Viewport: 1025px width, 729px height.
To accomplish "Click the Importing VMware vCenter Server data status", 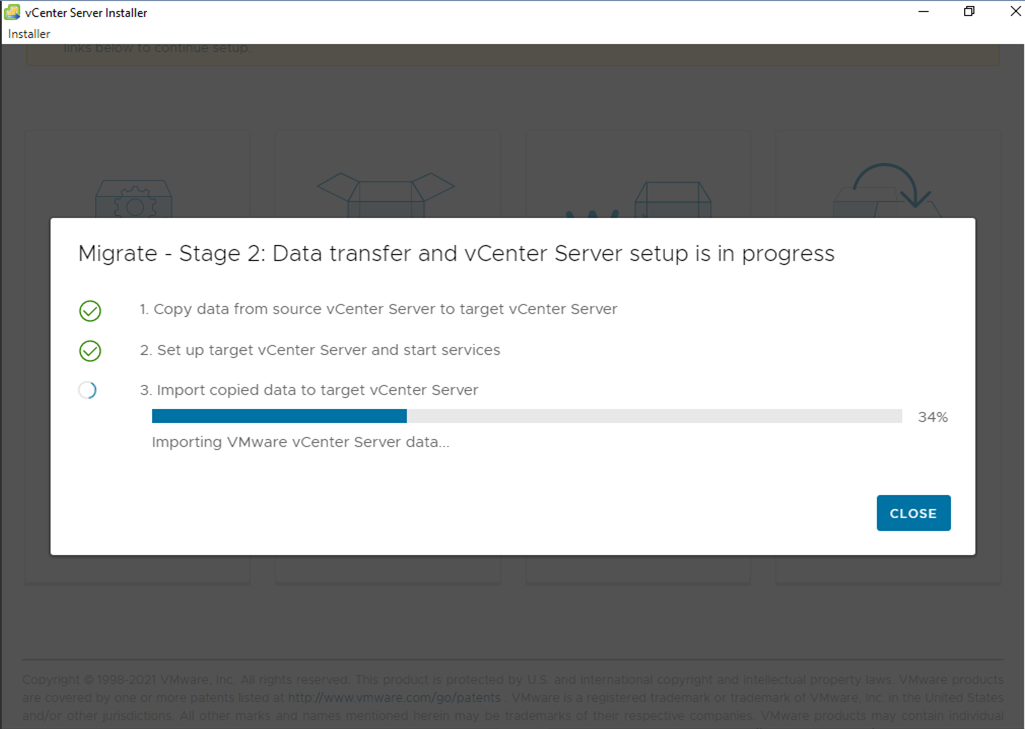I will pos(301,443).
